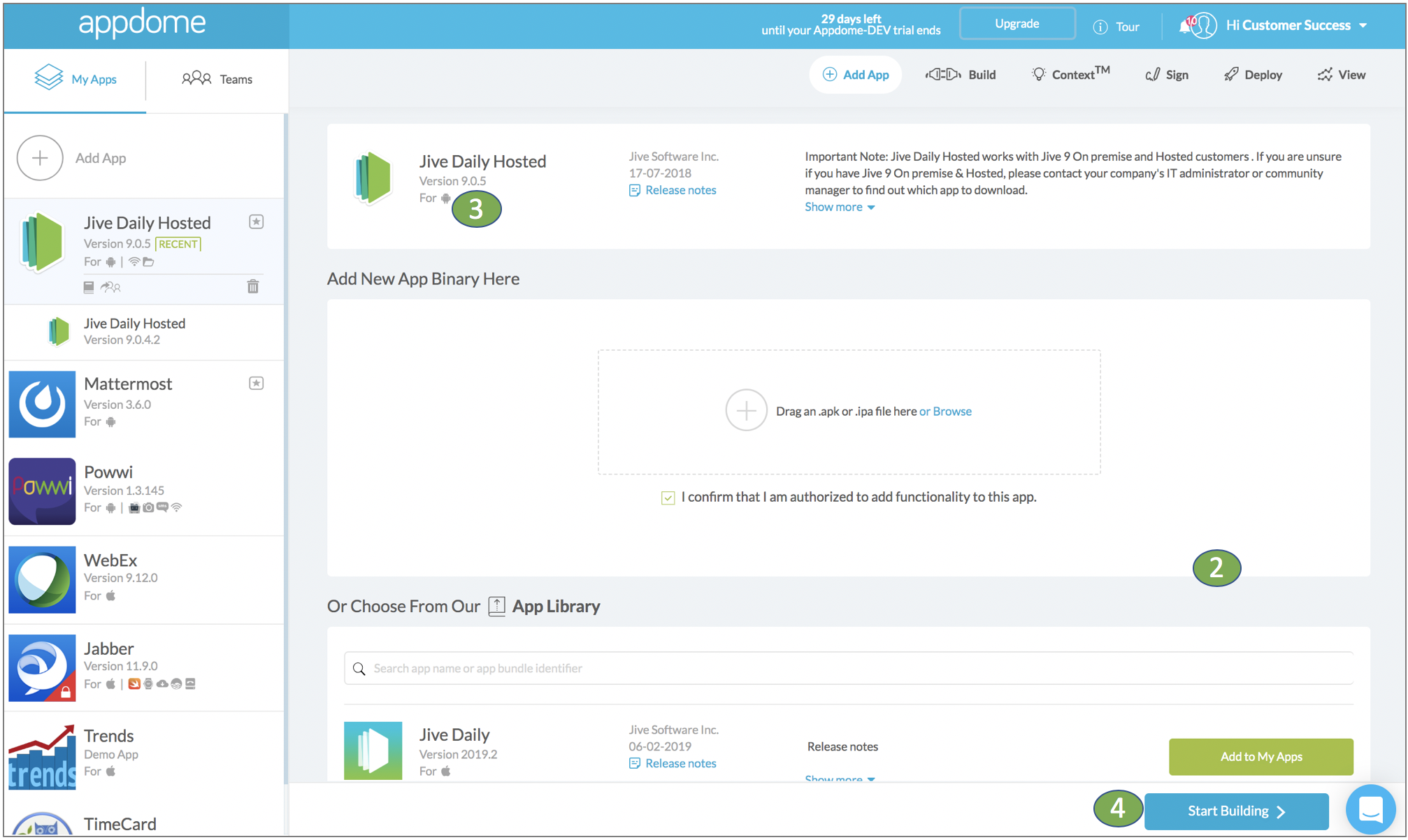Select the Trends Demo App row
Screen dimensions: 1408x840
click(x=144, y=755)
